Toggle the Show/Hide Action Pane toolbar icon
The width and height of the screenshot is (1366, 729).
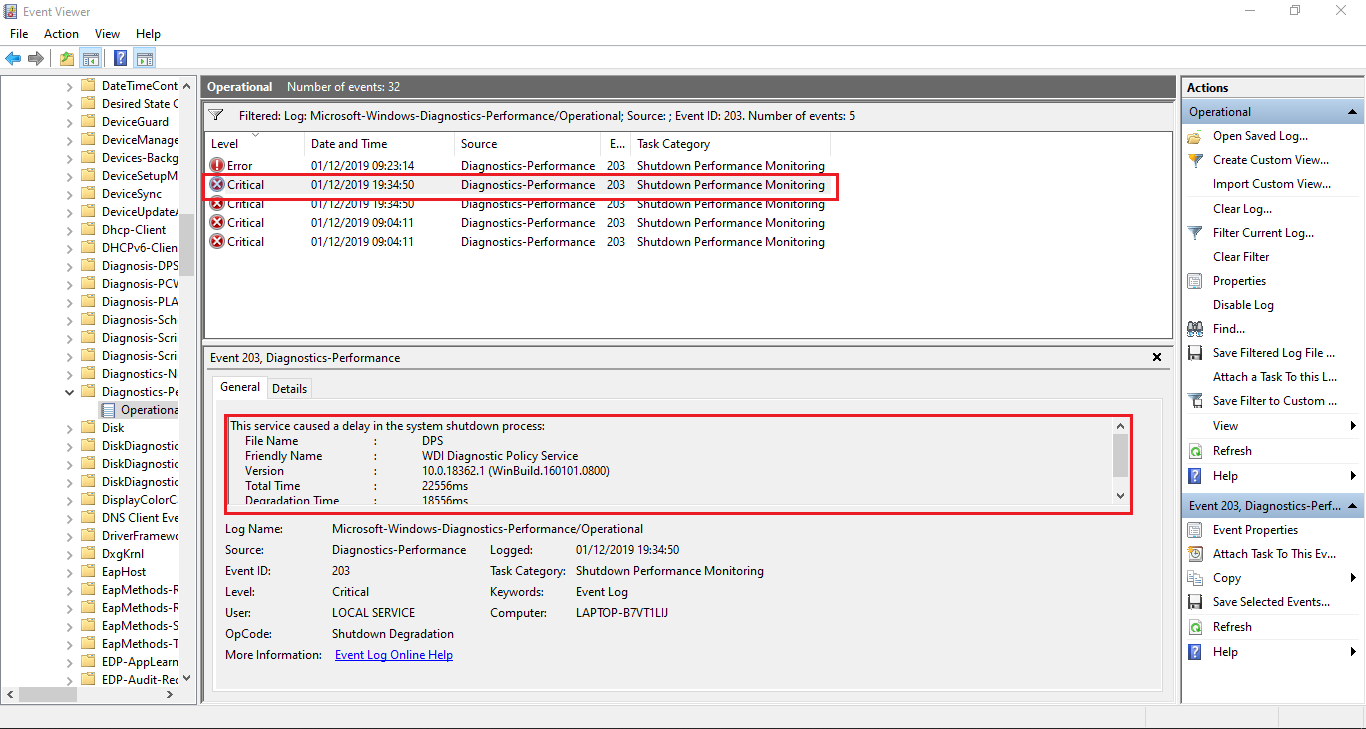point(144,58)
